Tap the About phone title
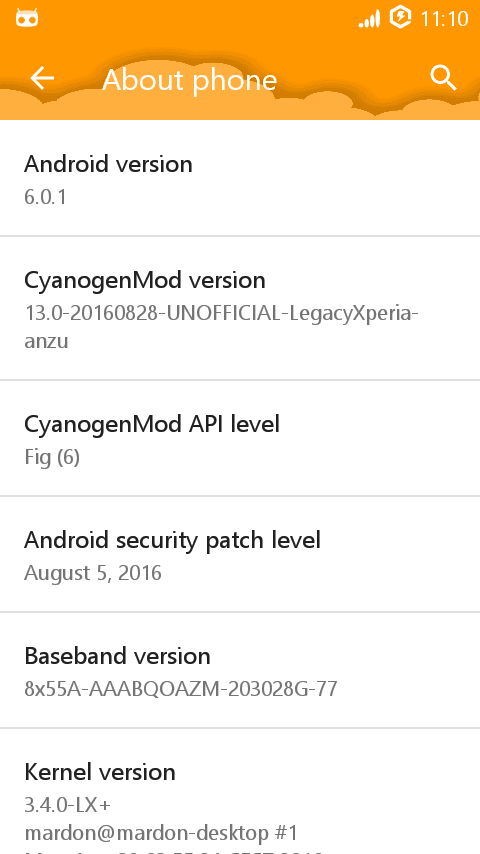480x854 pixels. point(190,80)
